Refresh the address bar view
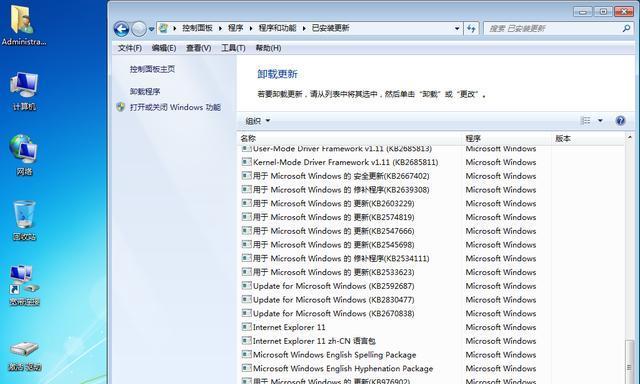This screenshot has height=384, width=640. click(471, 29)
